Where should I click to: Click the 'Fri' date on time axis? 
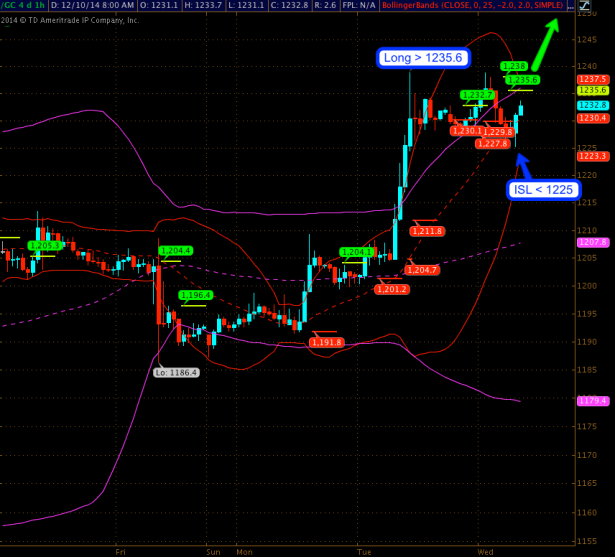(x=121, y=550)
